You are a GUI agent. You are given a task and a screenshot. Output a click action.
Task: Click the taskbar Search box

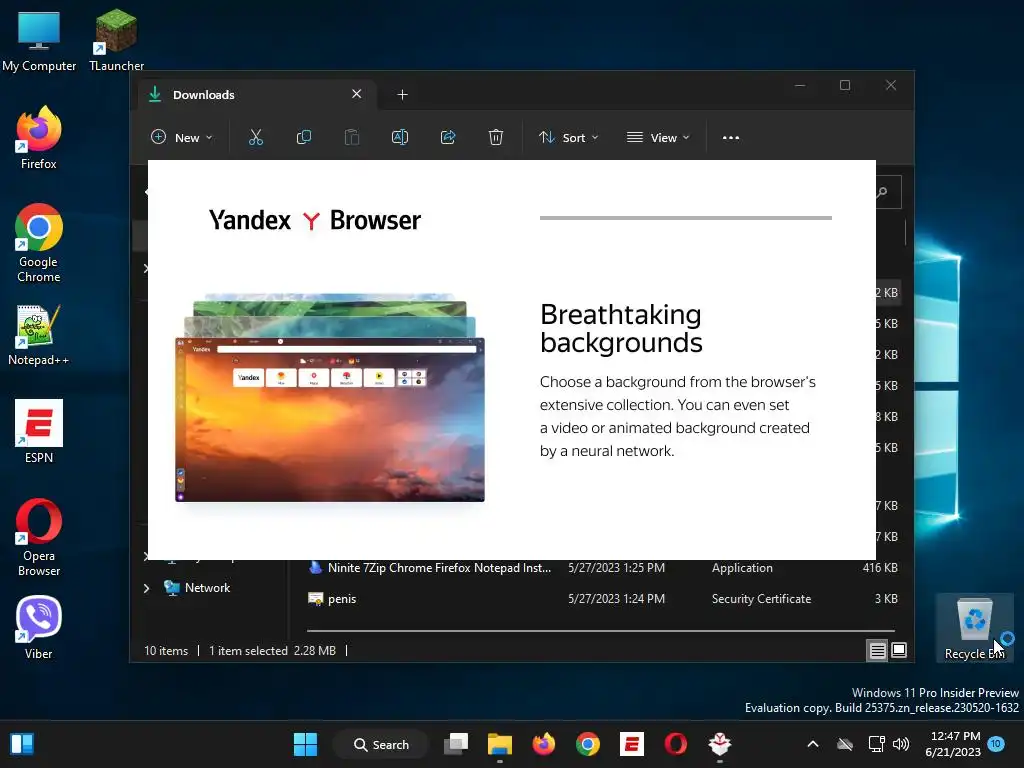(381, 744)
